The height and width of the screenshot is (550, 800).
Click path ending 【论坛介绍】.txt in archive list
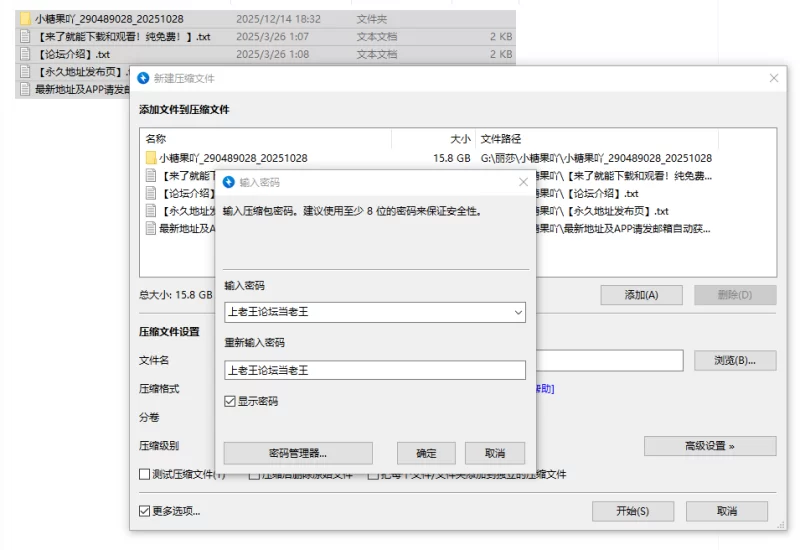tap(587, 193)
